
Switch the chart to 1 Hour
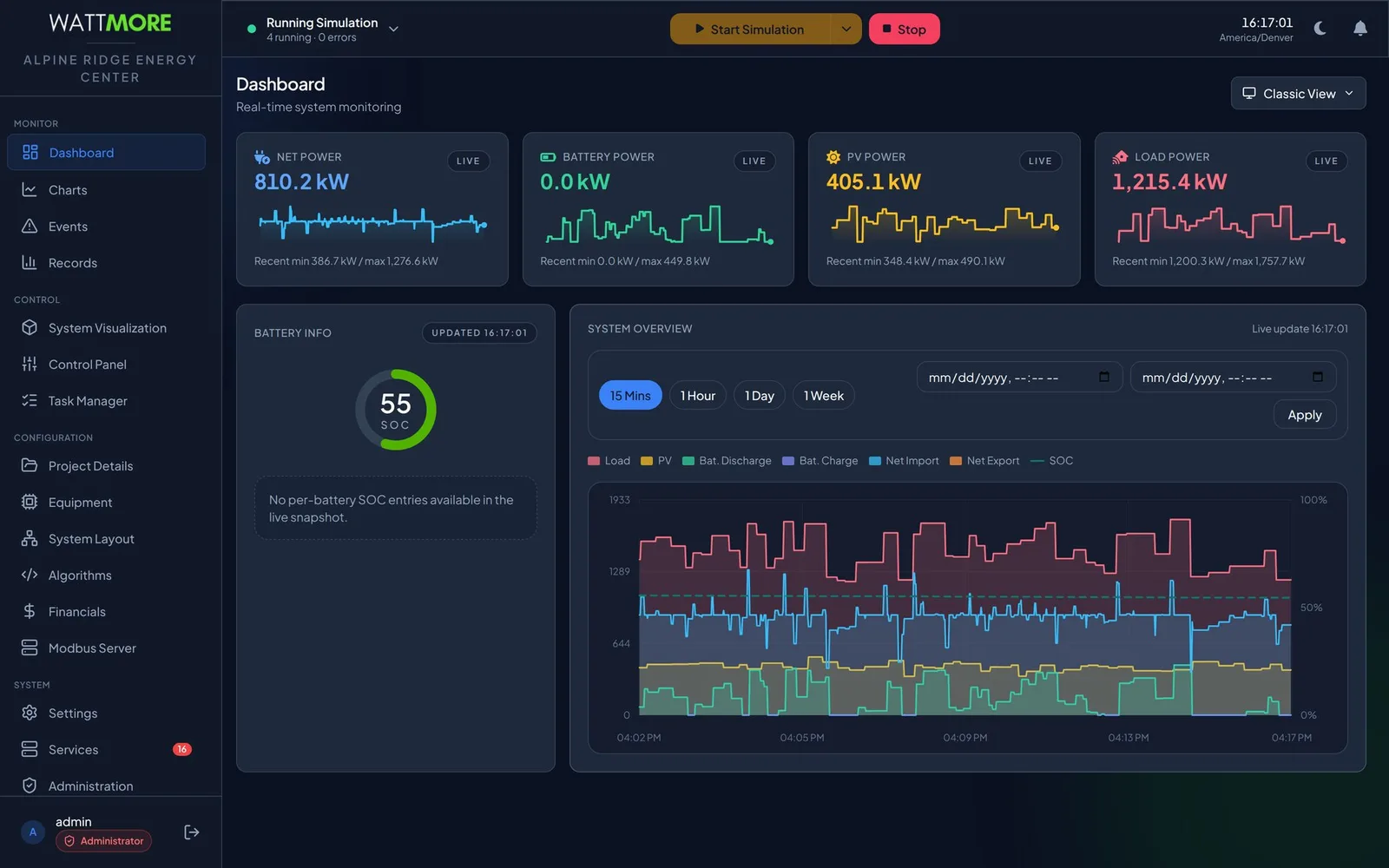(698, 395)
